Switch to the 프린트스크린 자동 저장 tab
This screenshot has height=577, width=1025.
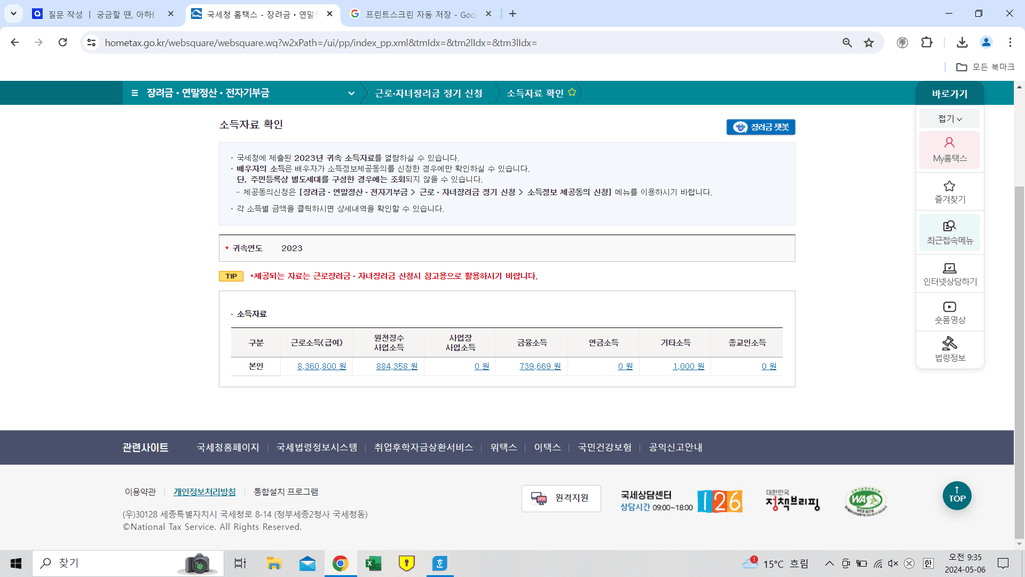420,14
